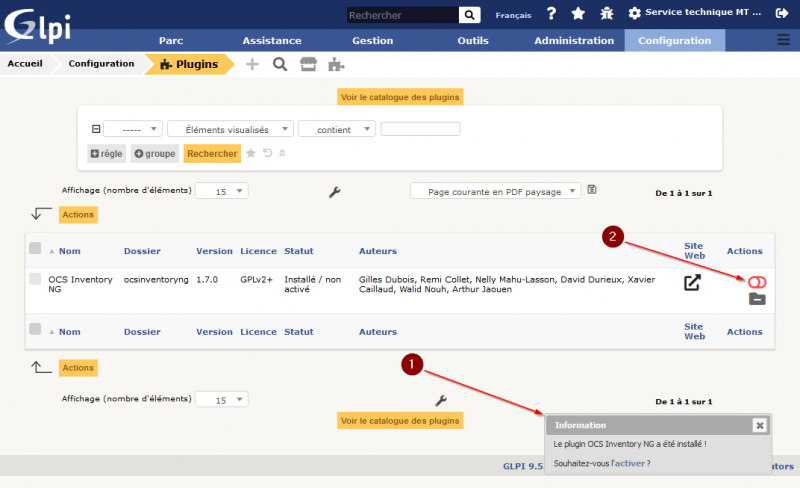The image size is (800, 488).
Task: Open the Administration menu
Action: [x=574, y=41]
